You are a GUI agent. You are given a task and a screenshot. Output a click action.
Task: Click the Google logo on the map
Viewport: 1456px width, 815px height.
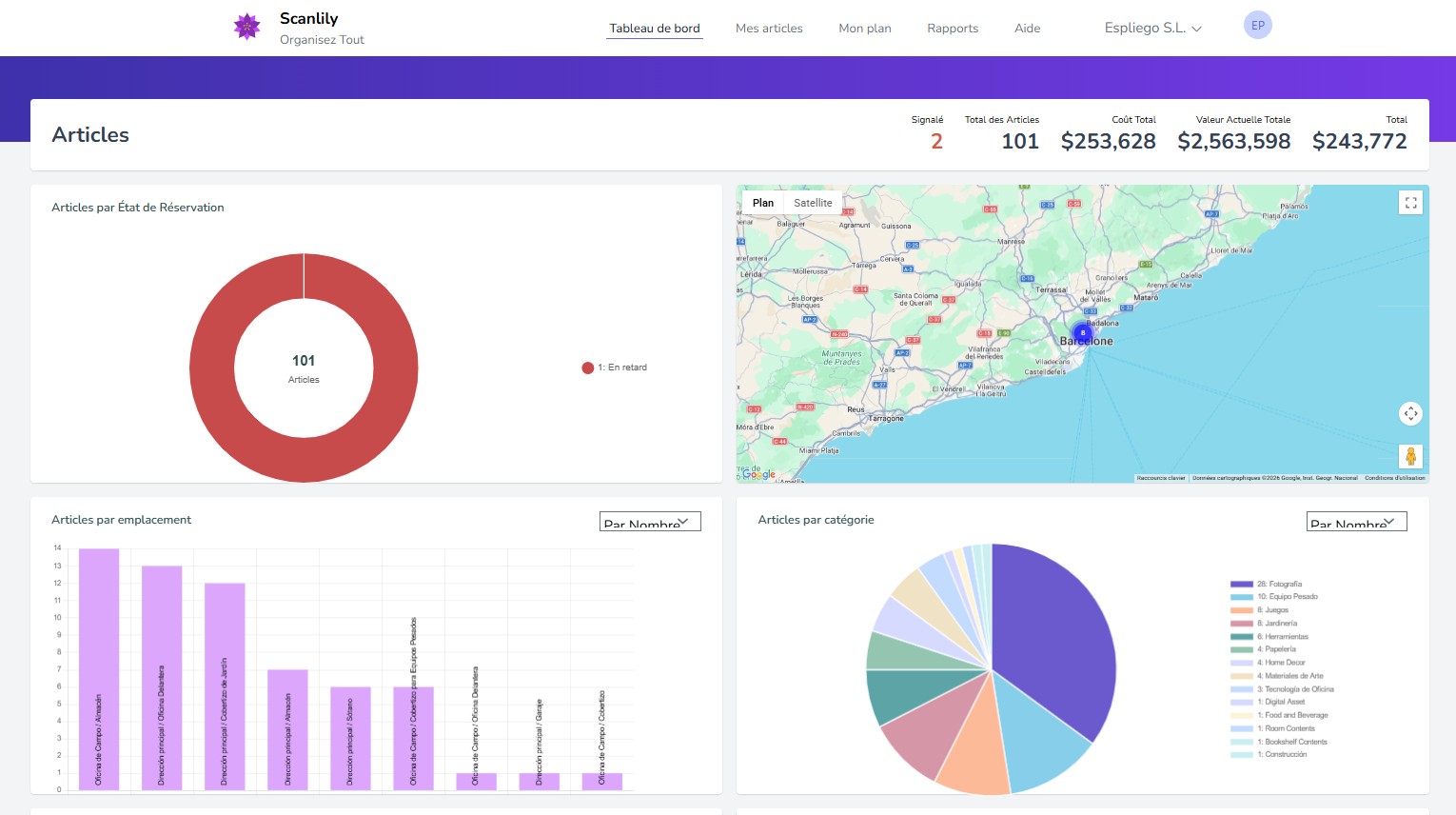click(758, 474)
